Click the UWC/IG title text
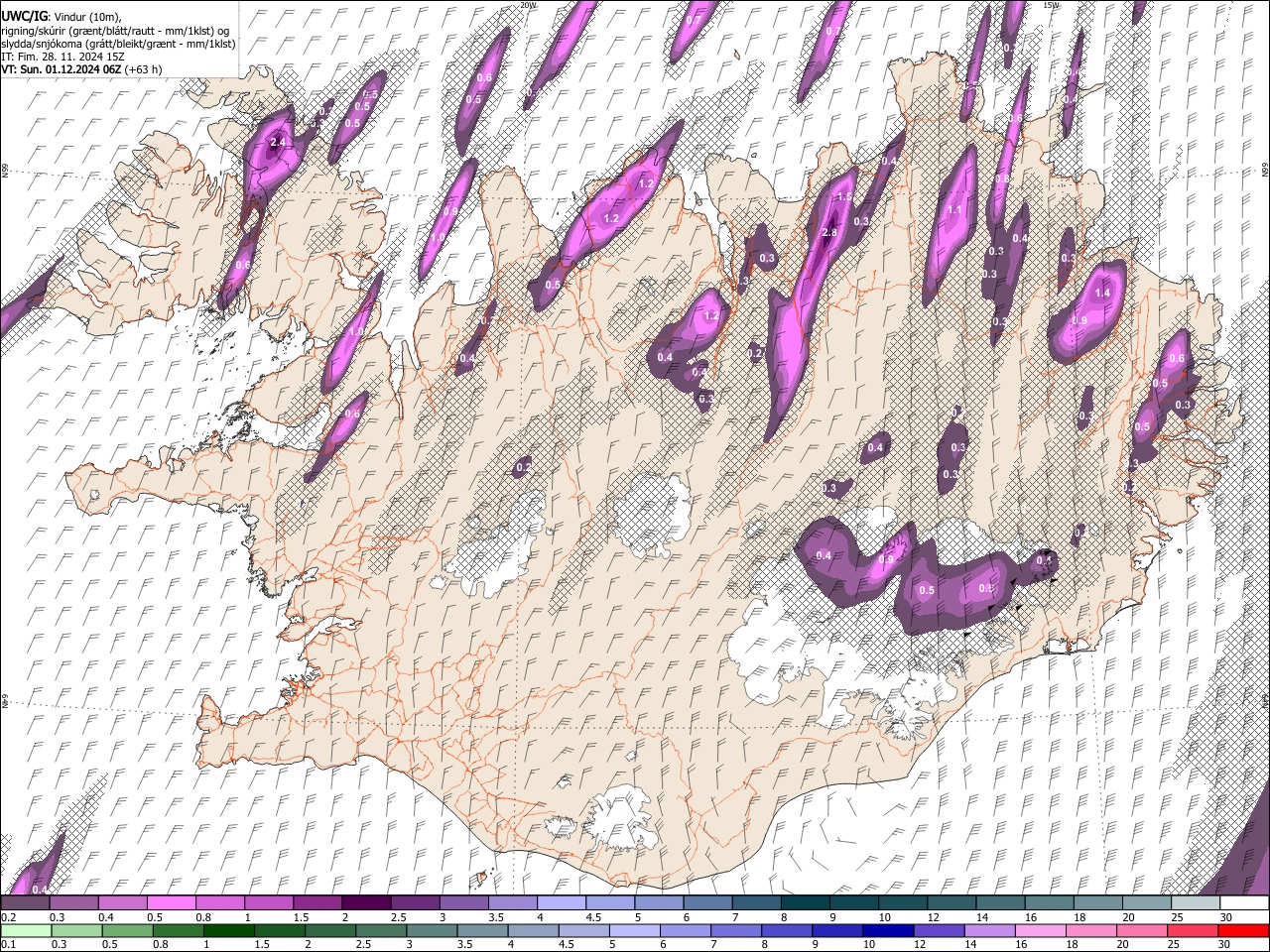 click(24, 17)
